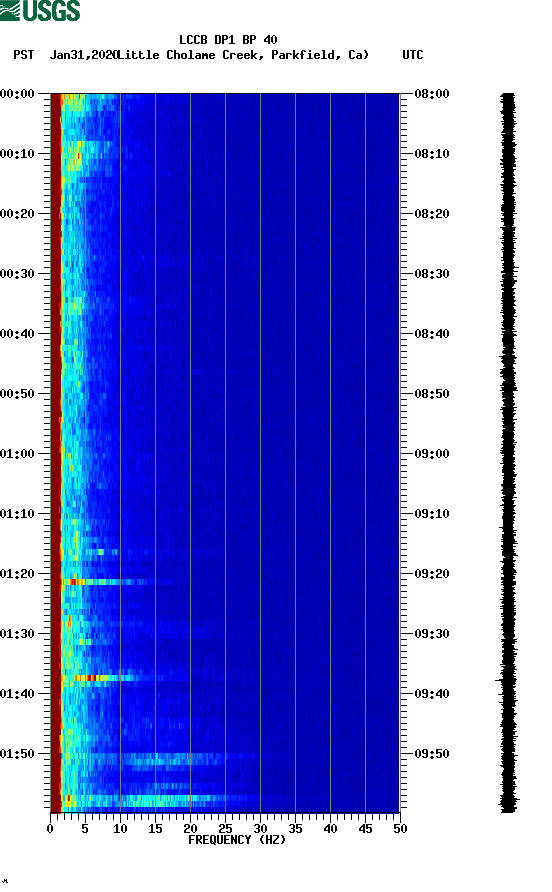Click the 01:50 PST time label
Viewport: 552px width, 892px height.
pos(17,754)
